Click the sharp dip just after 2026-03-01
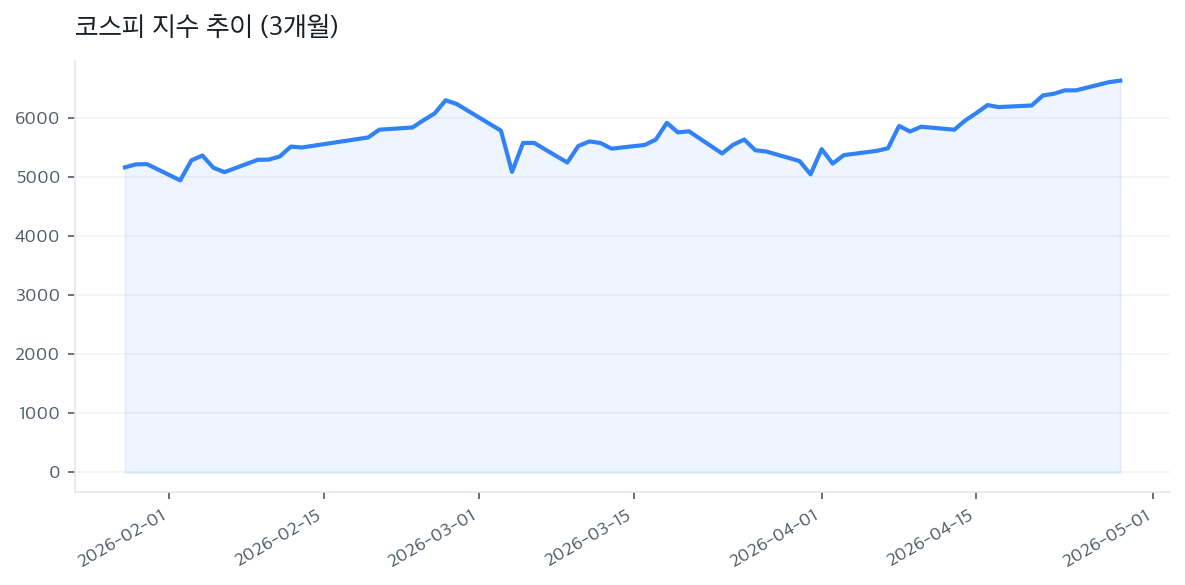 click(x=512, y=172)
